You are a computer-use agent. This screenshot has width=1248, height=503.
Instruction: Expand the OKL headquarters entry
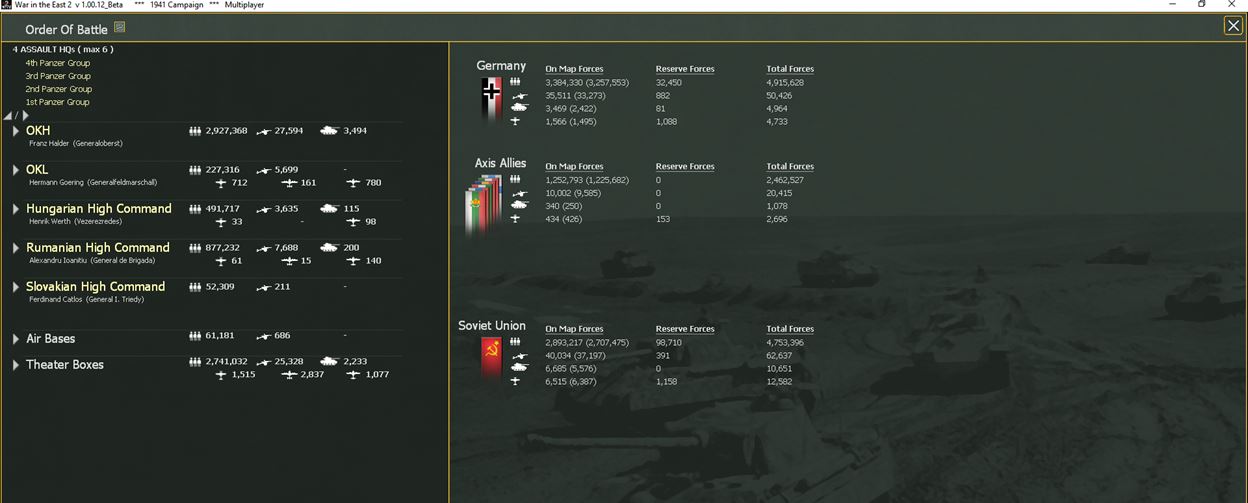click(16, 170)
